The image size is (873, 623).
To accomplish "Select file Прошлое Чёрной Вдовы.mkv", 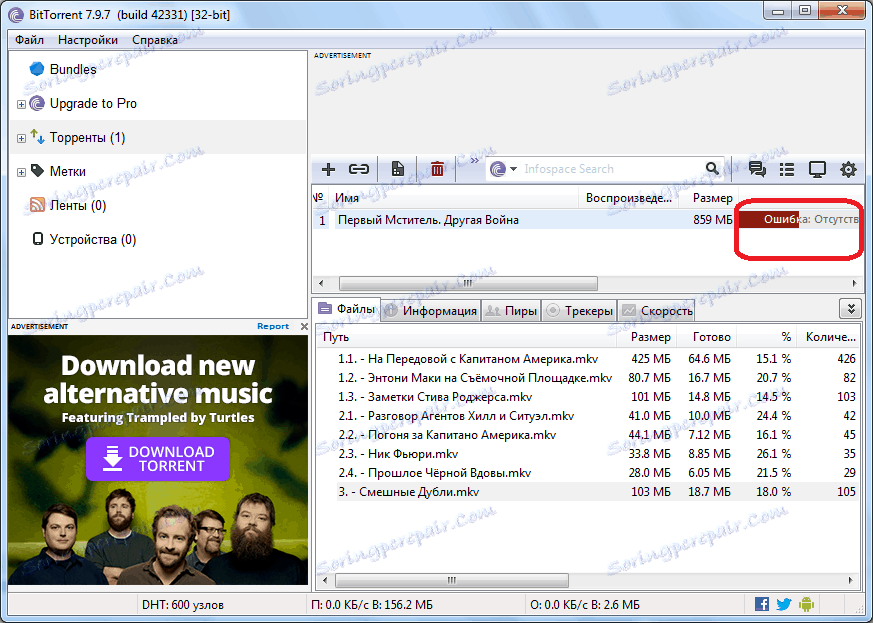I will [434, 472].
